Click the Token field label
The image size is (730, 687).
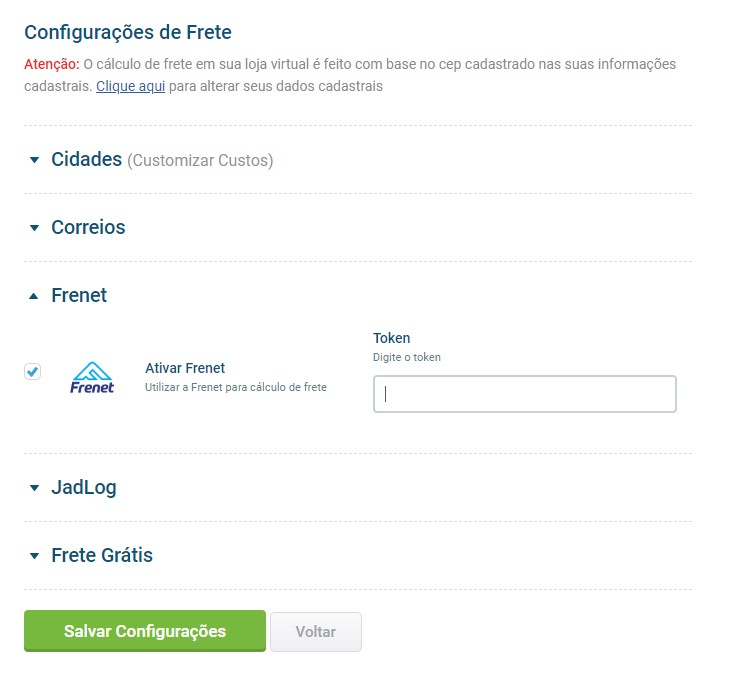391,338
